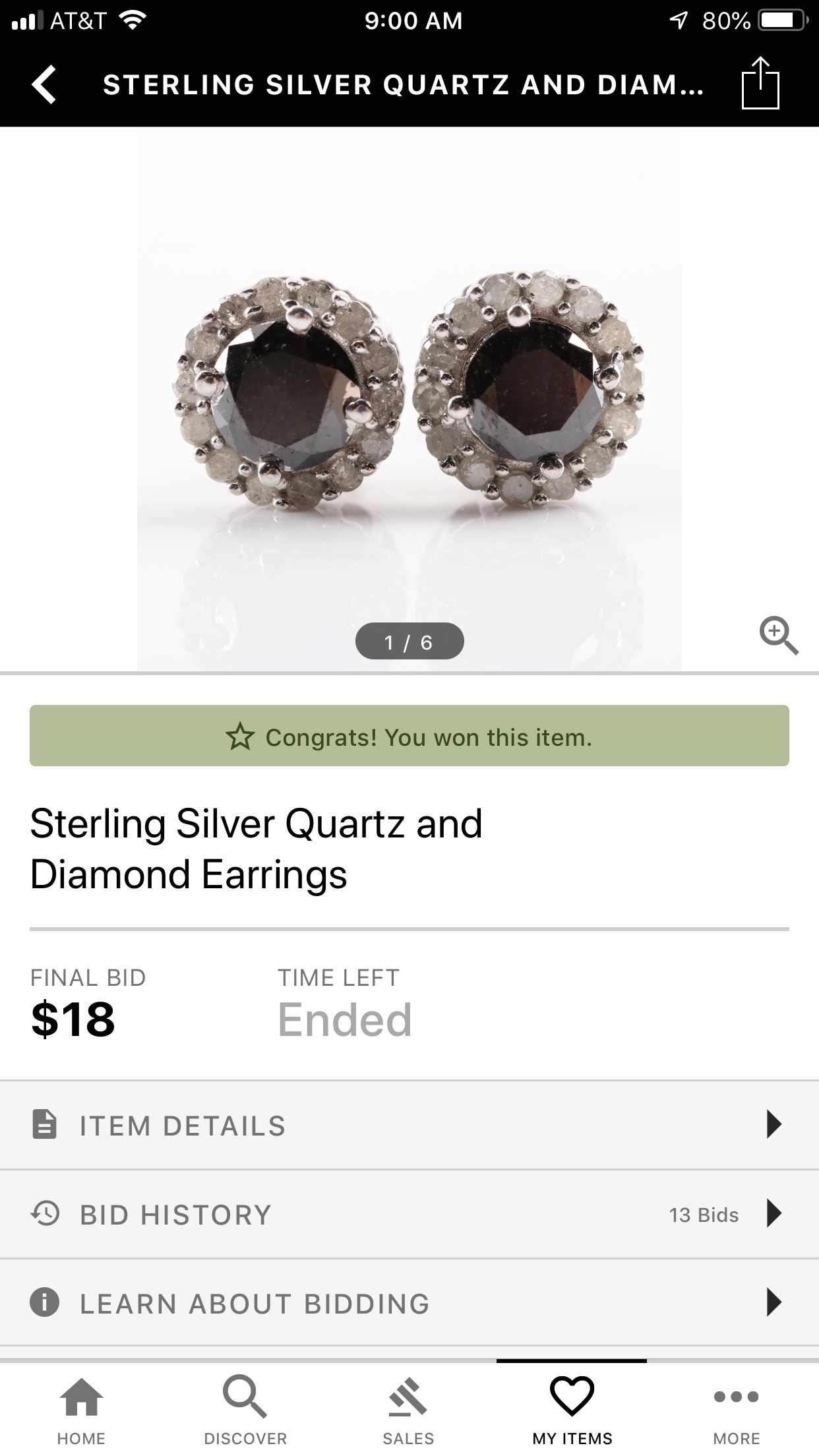Tap the Item Details document icon
This screenshot has height=1456, width=819.
(x=45, y=1124)
